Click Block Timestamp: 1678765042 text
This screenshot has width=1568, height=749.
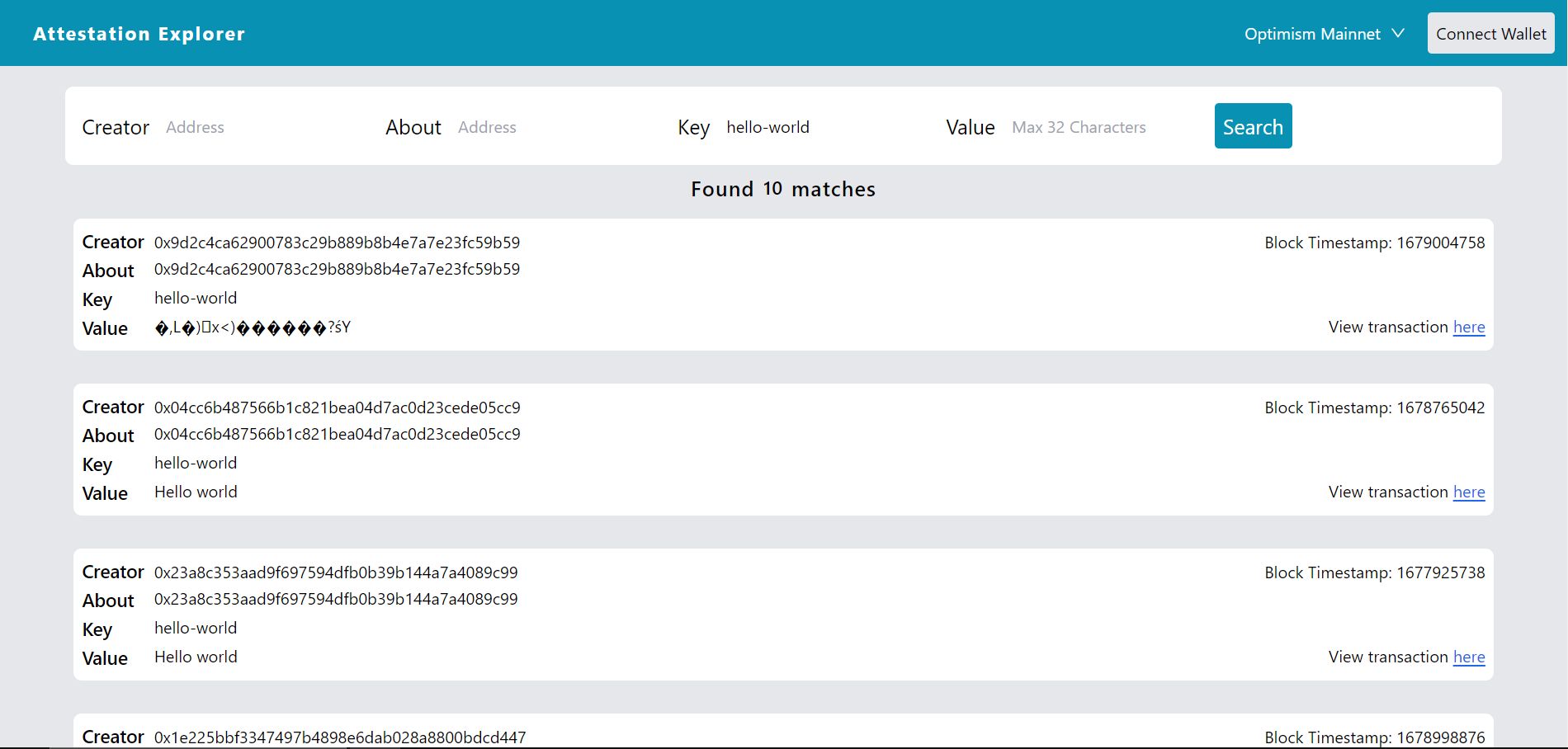(1375, 407)
